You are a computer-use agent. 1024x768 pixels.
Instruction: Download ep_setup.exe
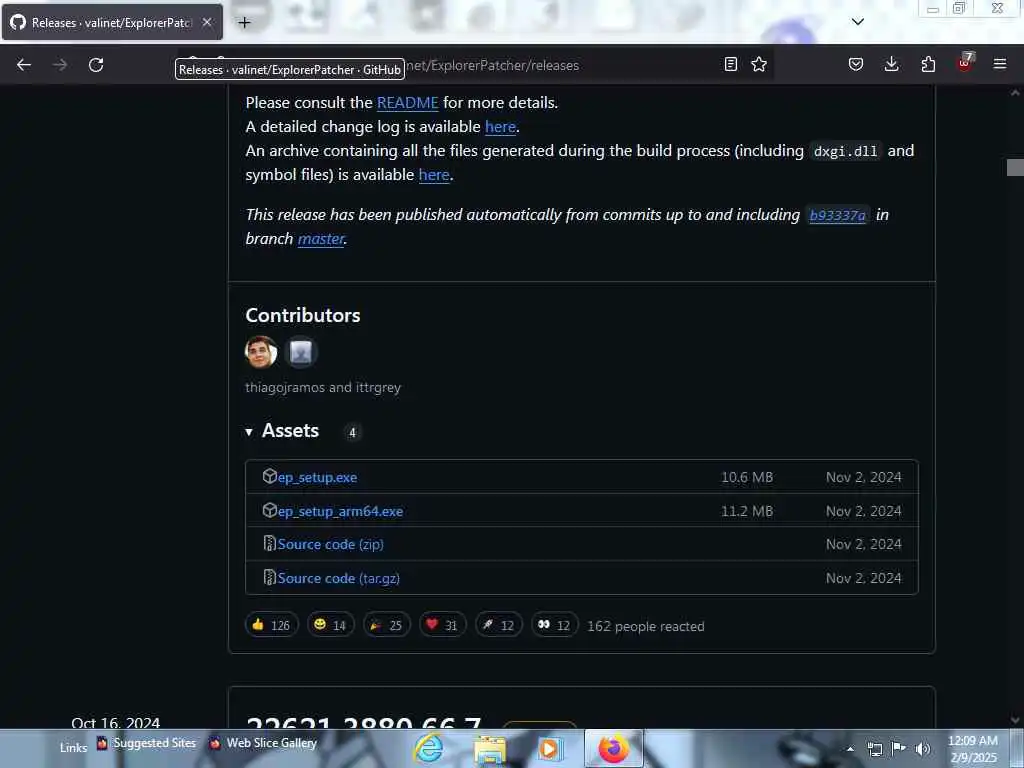coord(317,477)
